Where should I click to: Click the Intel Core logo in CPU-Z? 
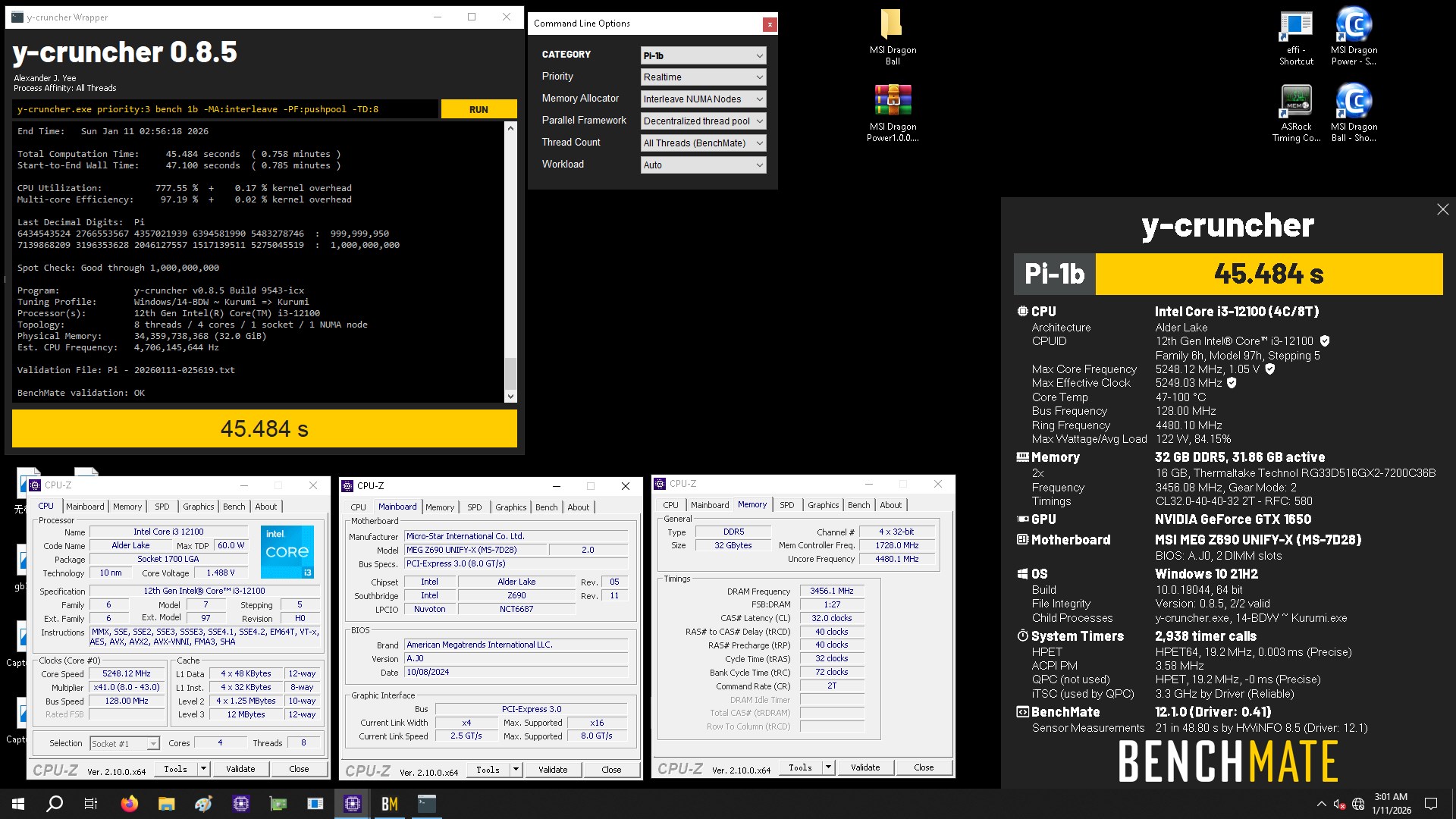click(287, 551)
